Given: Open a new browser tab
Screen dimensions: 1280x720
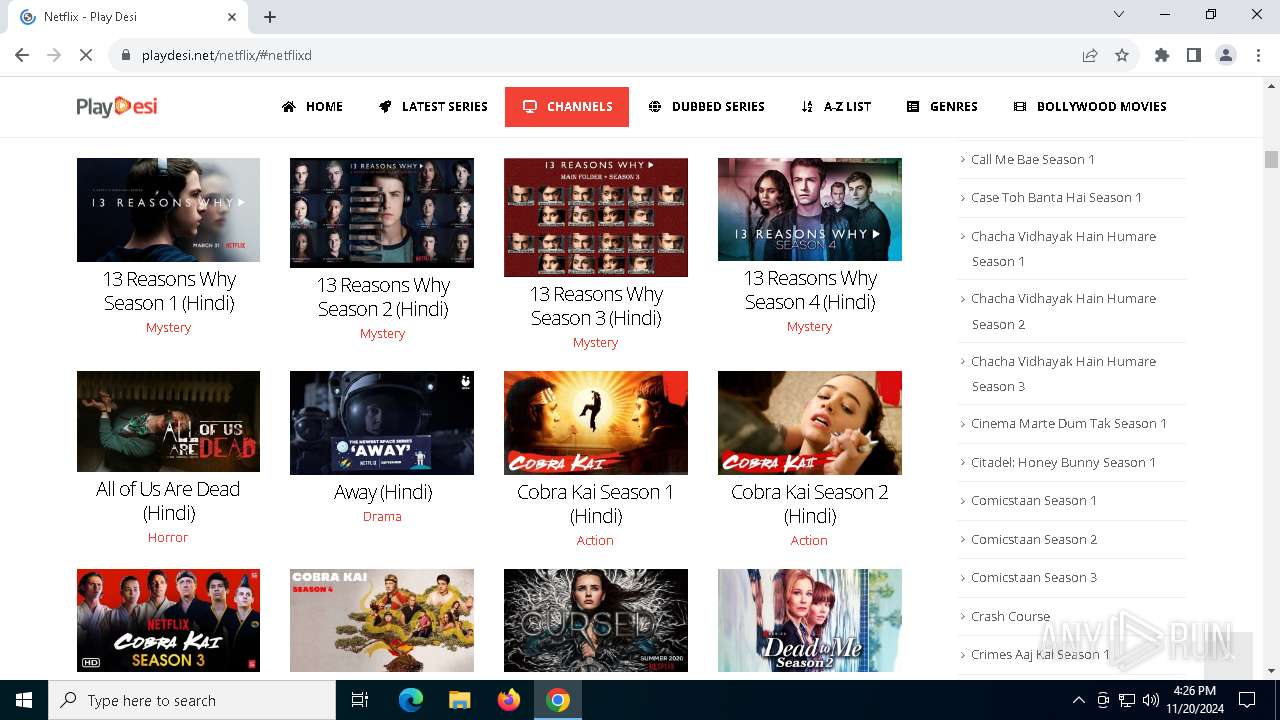Looking at the screenshot, I should [270, 17].
